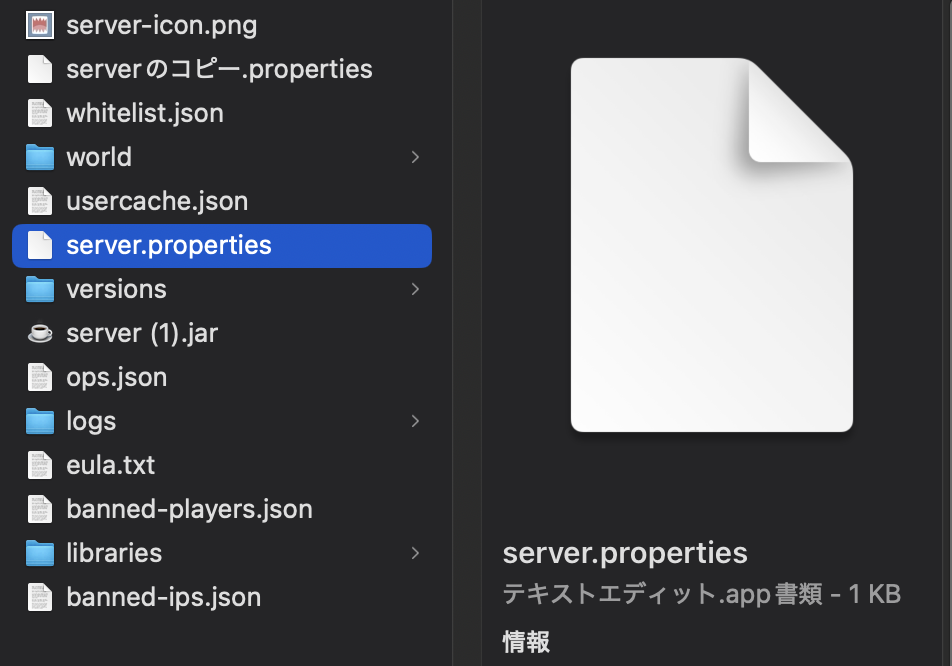Click the logs folder icon
The image size is (952, 666).
click(x=39, y=421)
